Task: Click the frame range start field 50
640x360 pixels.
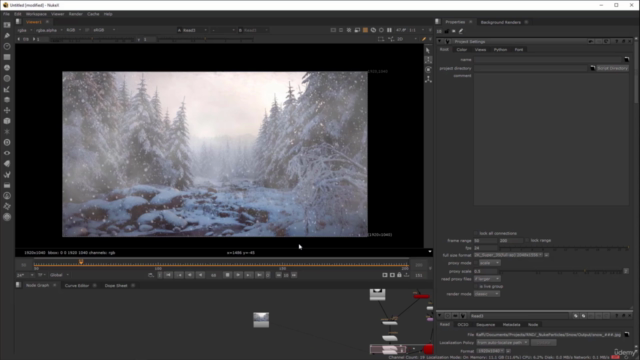Action: (x=485, y=241)
